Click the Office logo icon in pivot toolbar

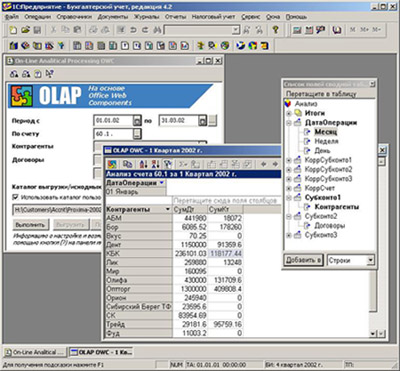click(x=113, y=164)
